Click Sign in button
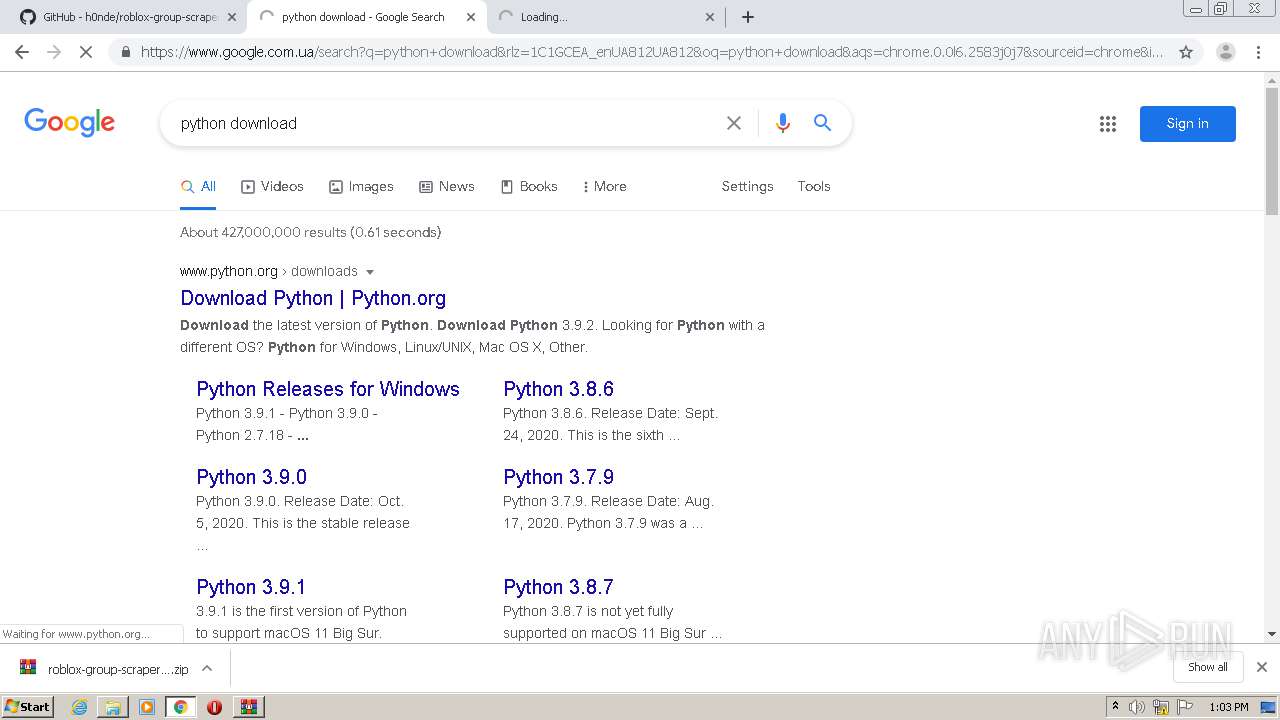The height and width of the screenshot is (720, 1280). click(x=1187, y=124)
